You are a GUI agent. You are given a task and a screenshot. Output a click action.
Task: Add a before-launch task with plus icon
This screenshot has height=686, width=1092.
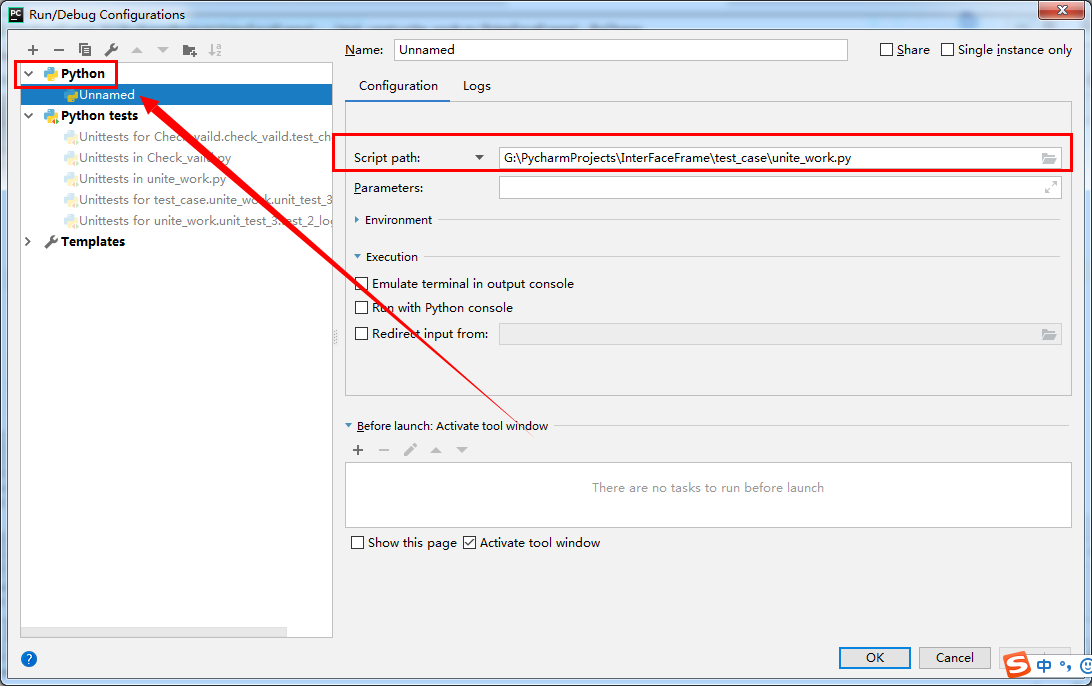(358, 450)
